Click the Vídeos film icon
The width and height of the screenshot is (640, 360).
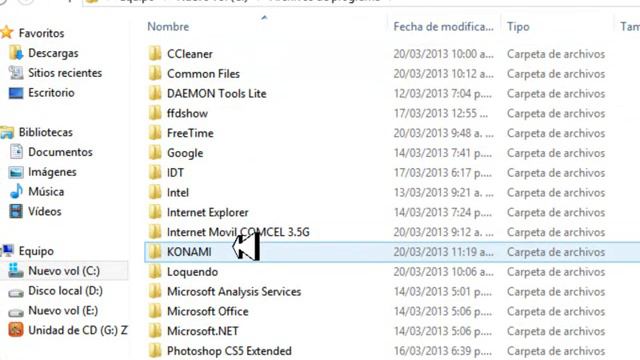click(x=16, y=211)
